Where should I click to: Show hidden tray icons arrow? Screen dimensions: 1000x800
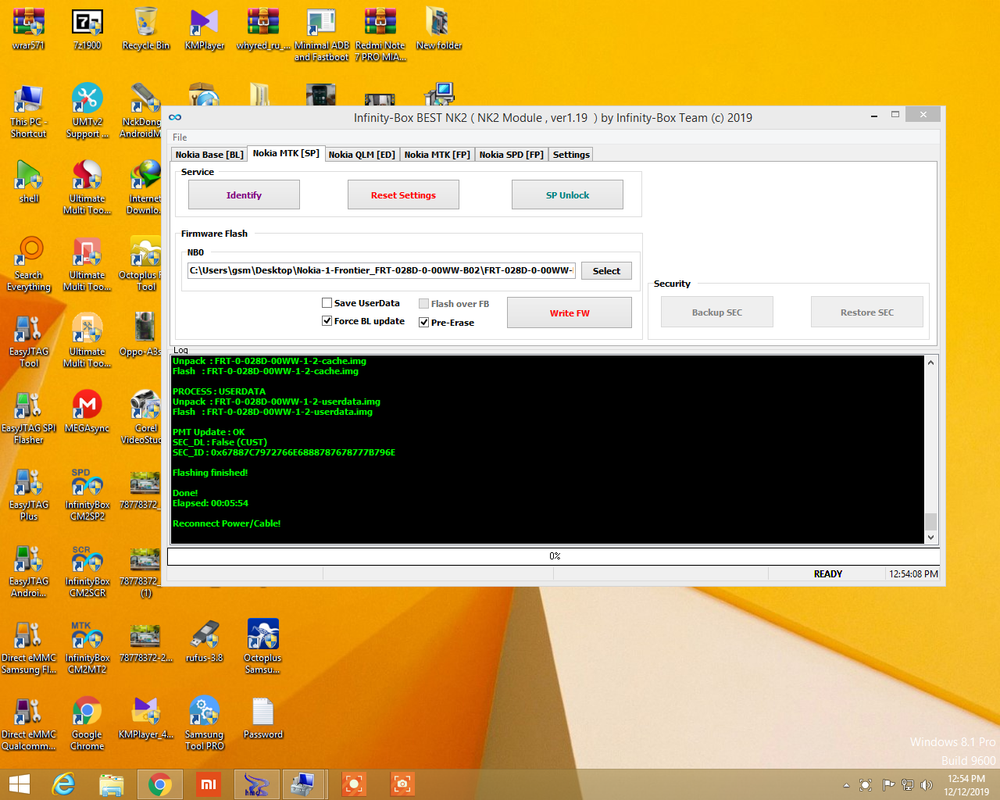click(x=846, y=785)
